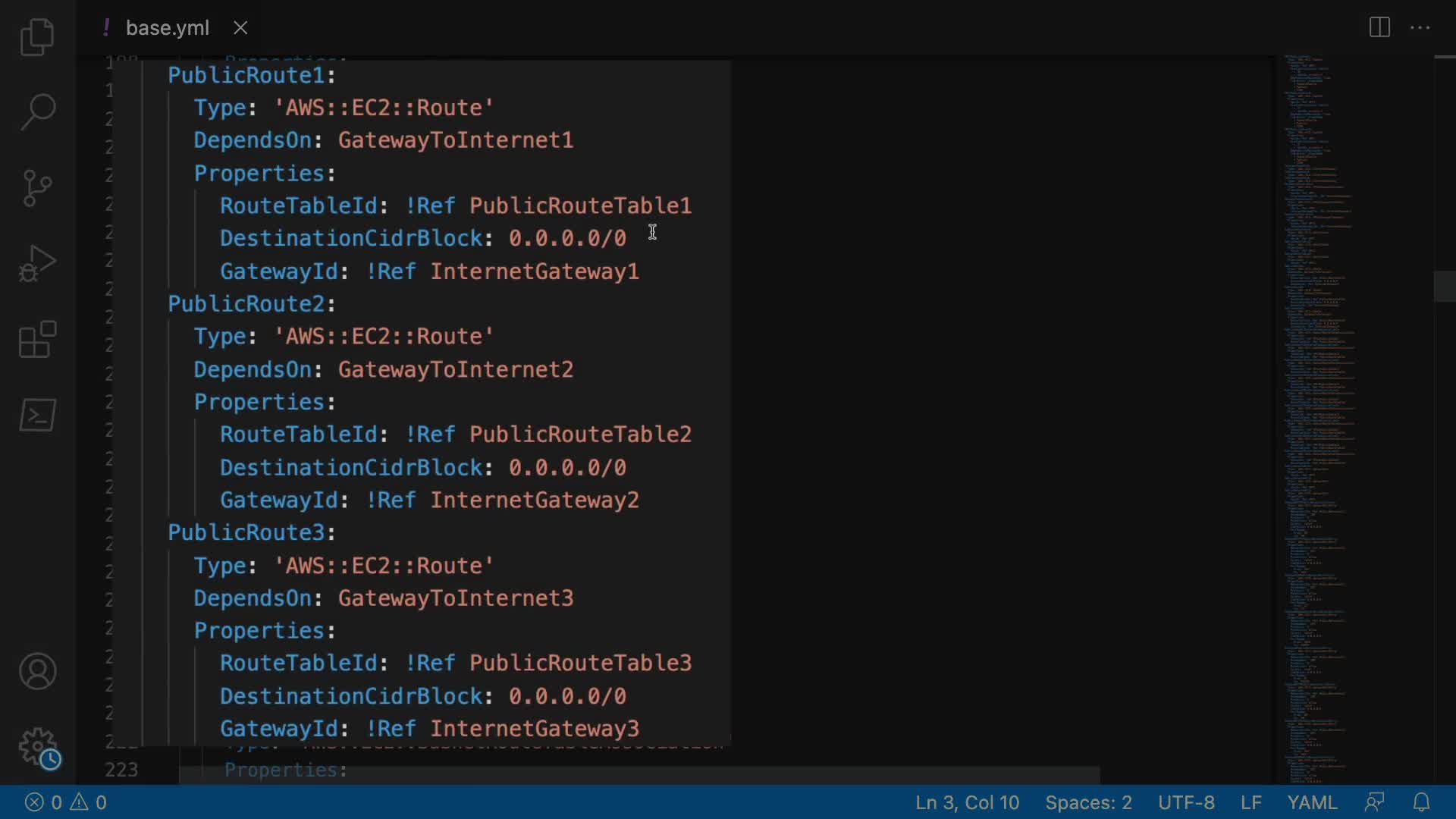This screenshot has height=819, width=1456.
Task: Open the Search view icon
Action: point(37,111)
